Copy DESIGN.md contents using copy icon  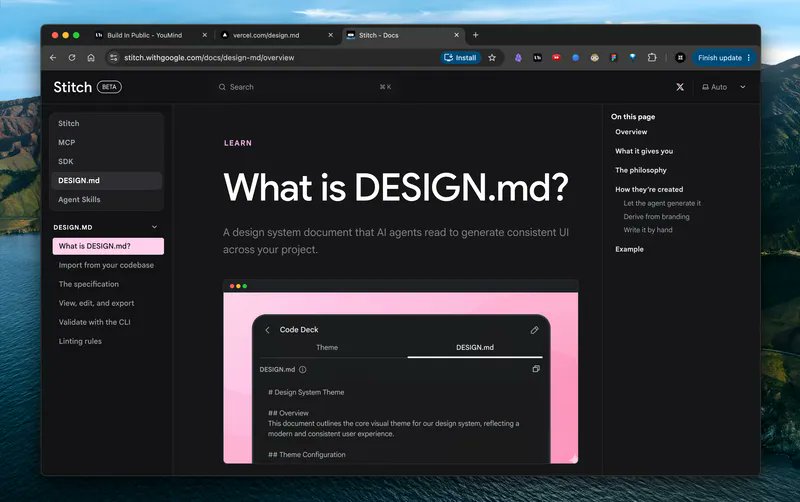click(x=536, y=369)
